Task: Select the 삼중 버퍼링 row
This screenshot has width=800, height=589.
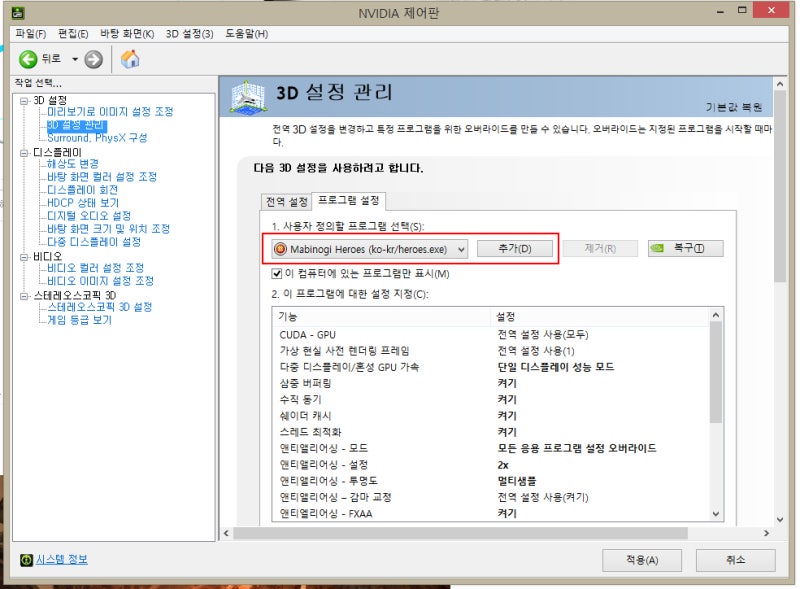Action: click(x=491, y=384)
